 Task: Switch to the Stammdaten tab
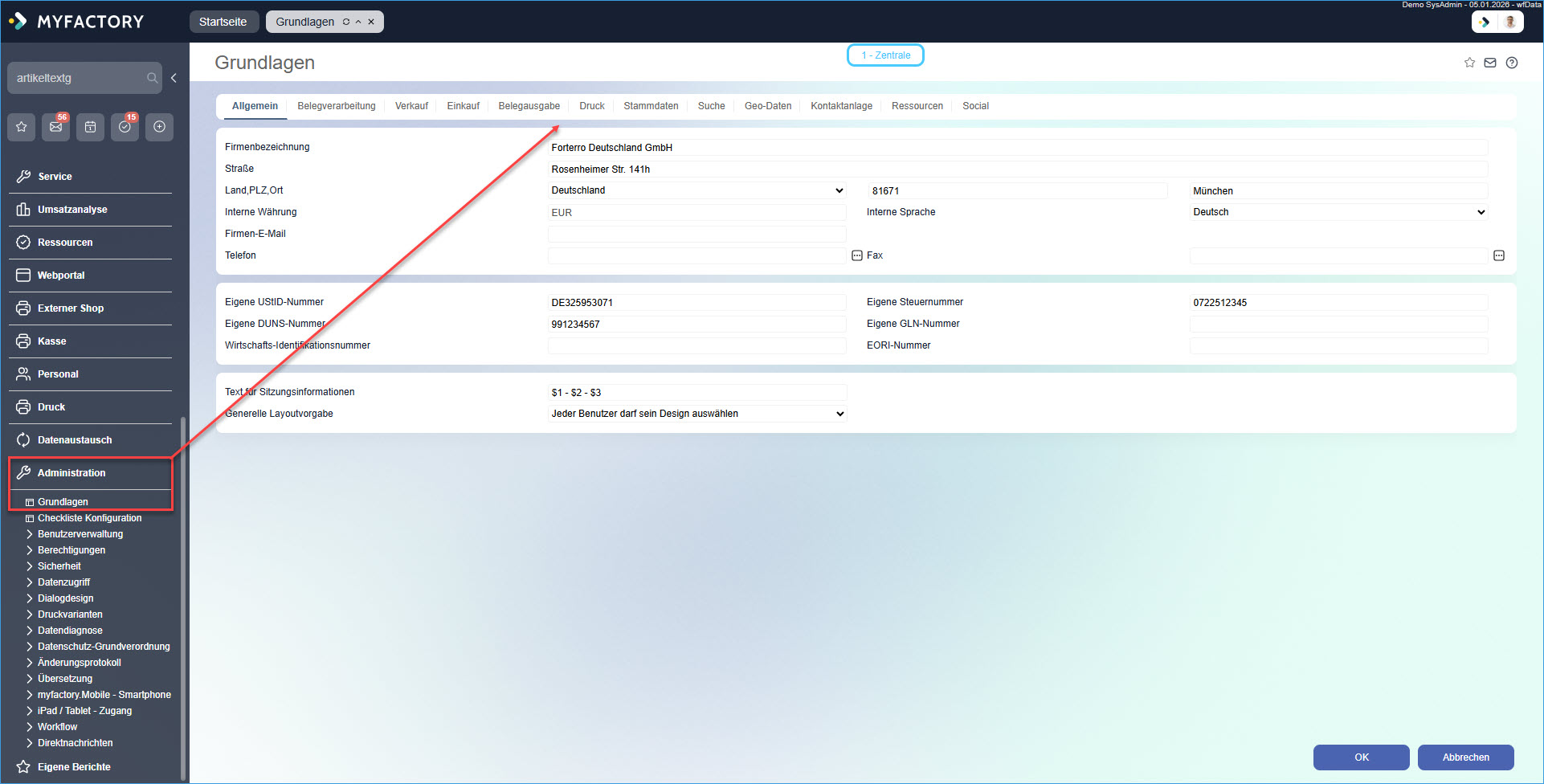point(652,106)
